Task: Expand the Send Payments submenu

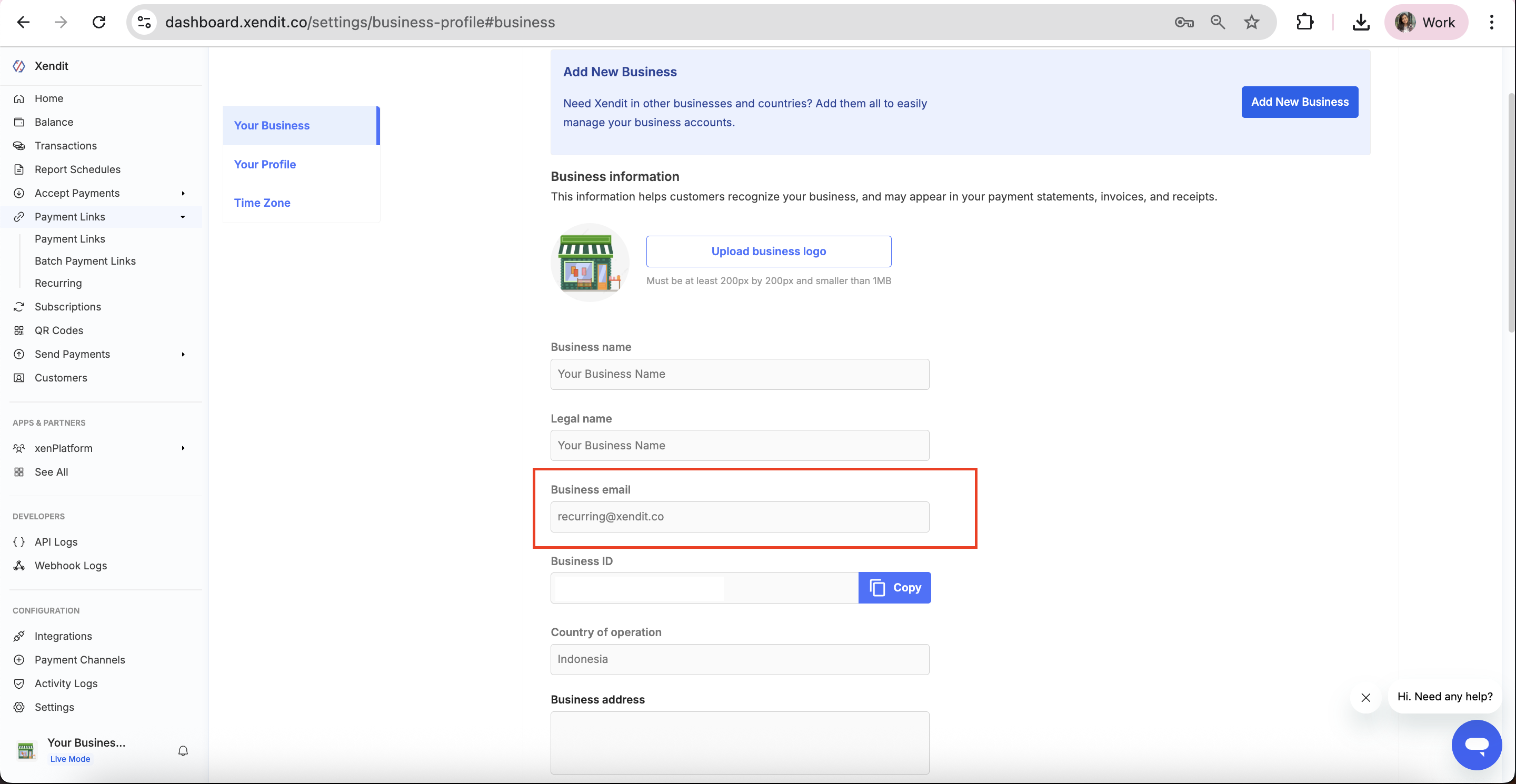Action: point(183,354)
